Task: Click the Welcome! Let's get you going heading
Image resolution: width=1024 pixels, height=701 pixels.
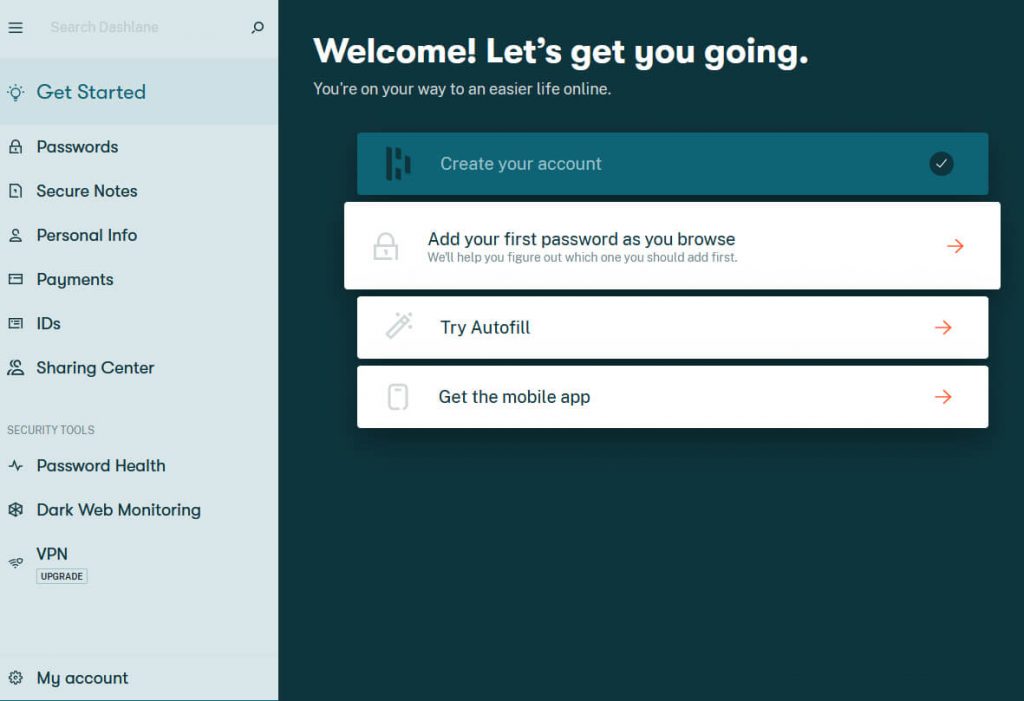Action: click(560, 51)
